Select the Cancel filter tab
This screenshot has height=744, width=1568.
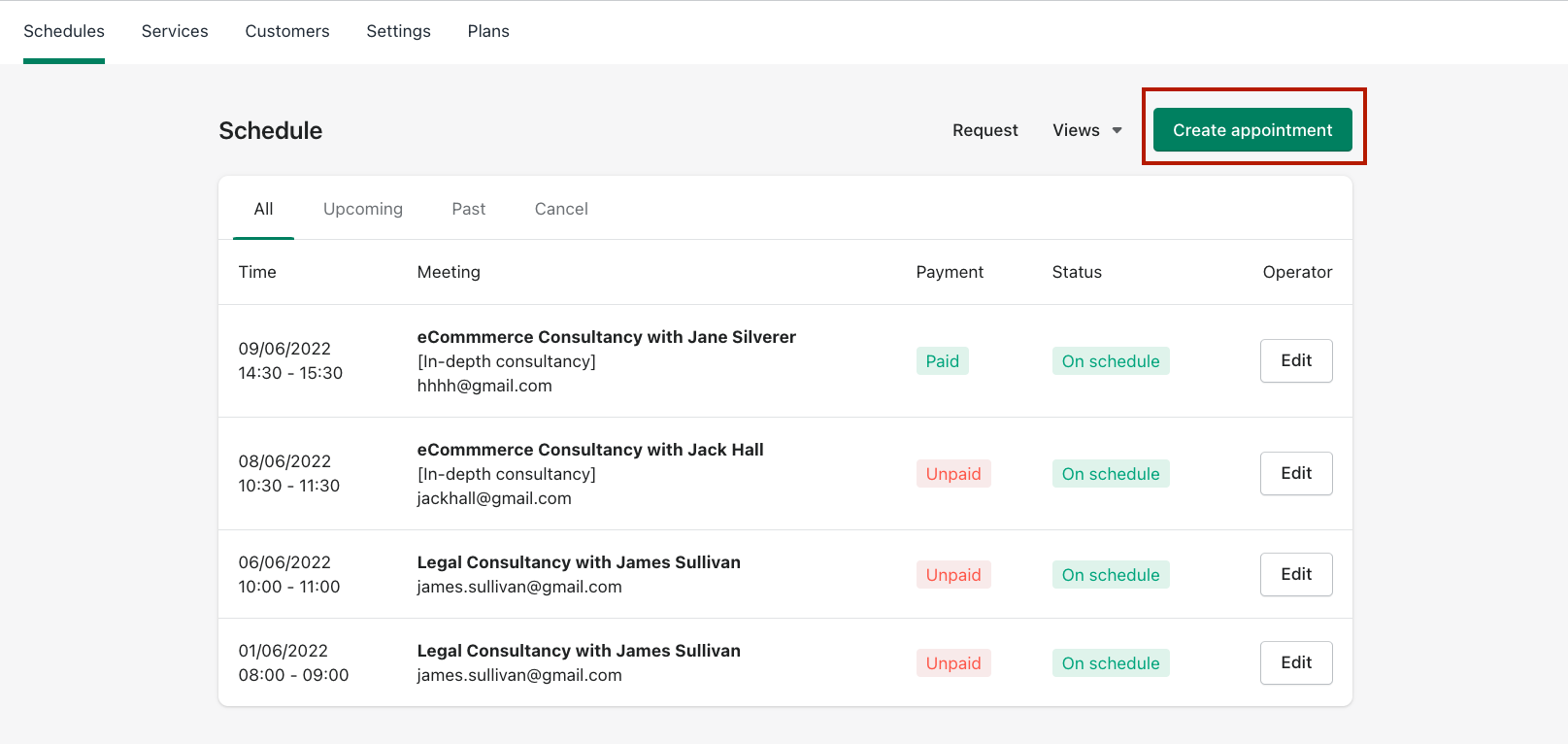pyautogui.click(x=561, y=209)
